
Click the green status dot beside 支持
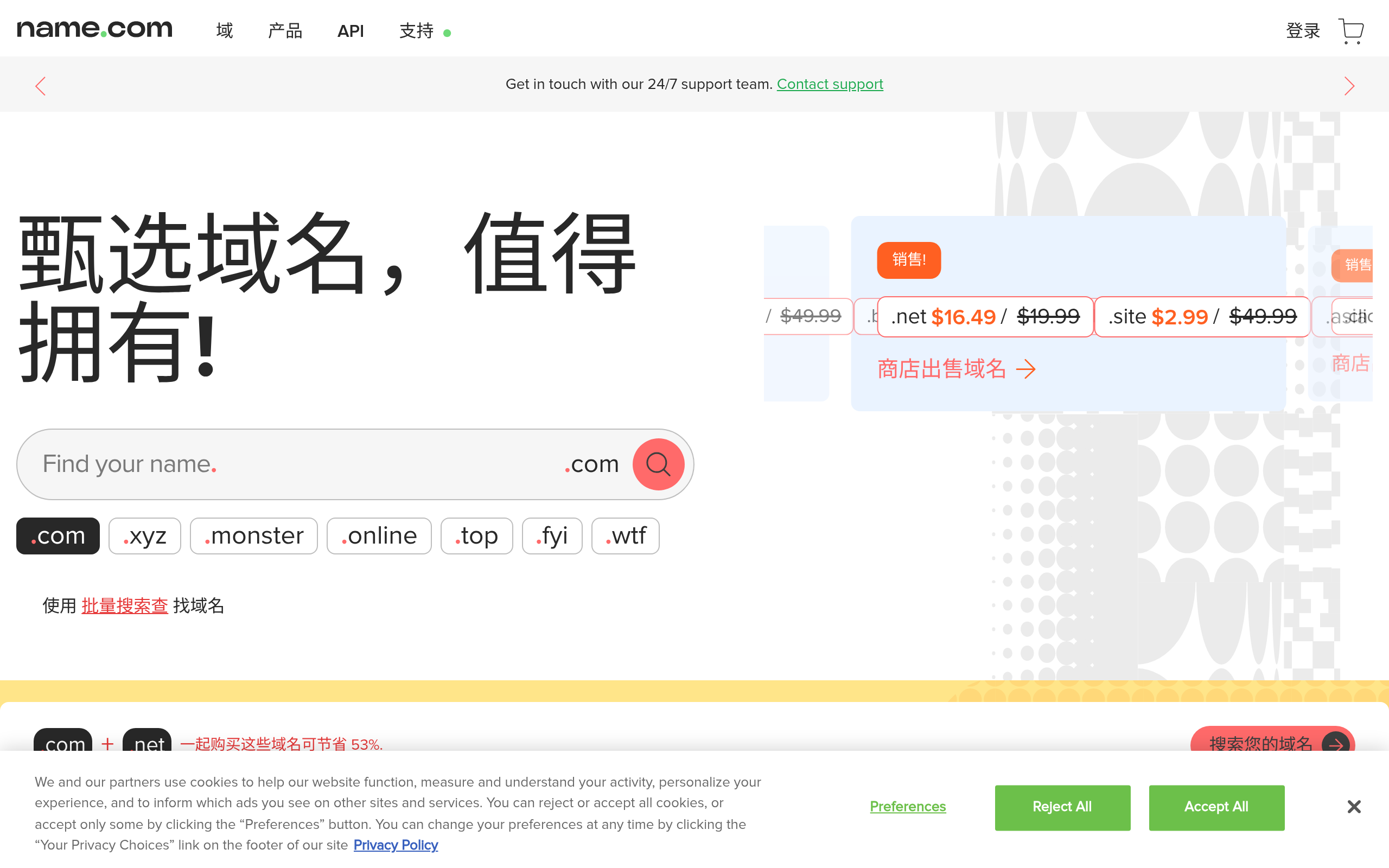447,33
